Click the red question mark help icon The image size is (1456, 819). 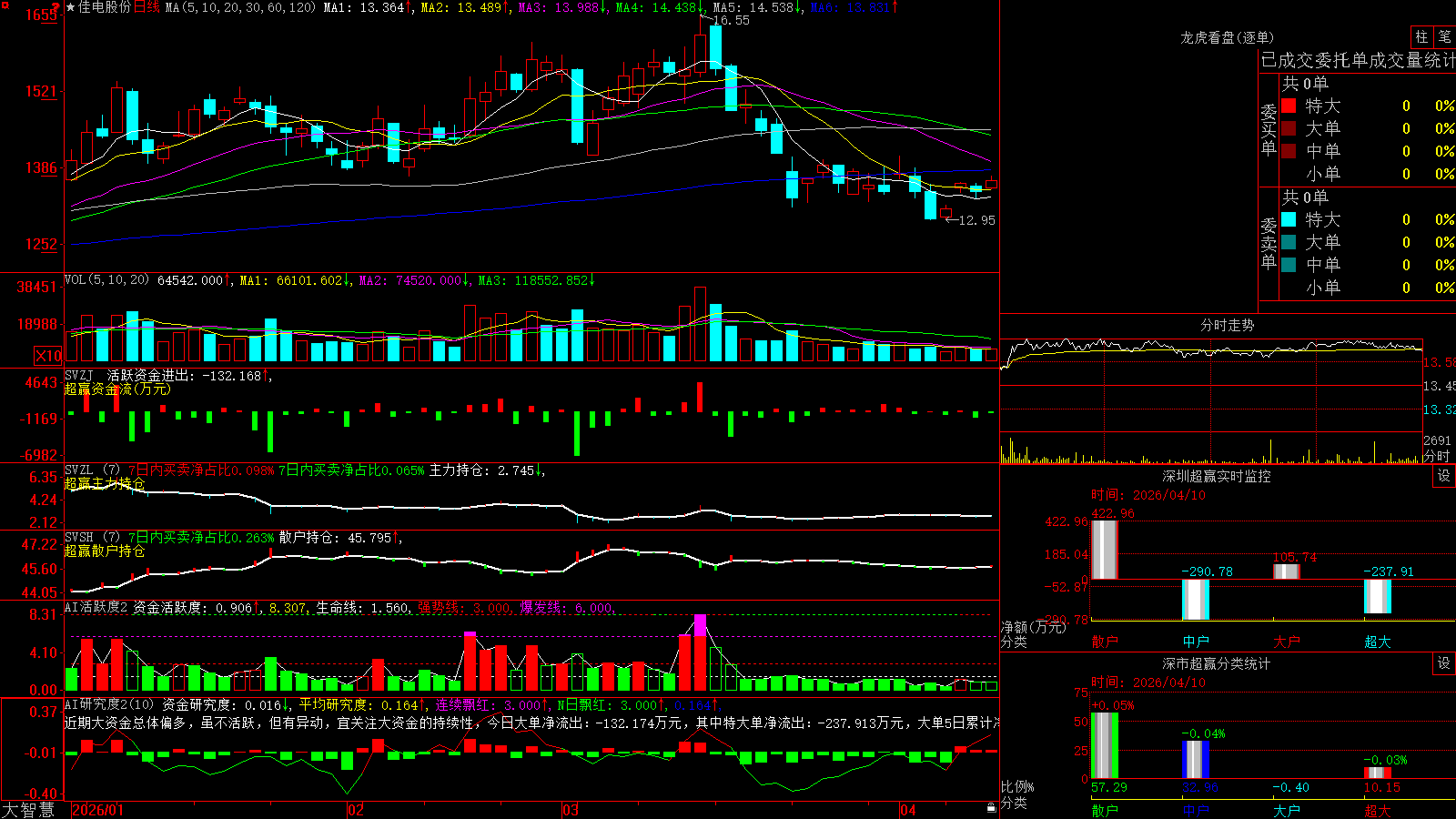(56, 6)
